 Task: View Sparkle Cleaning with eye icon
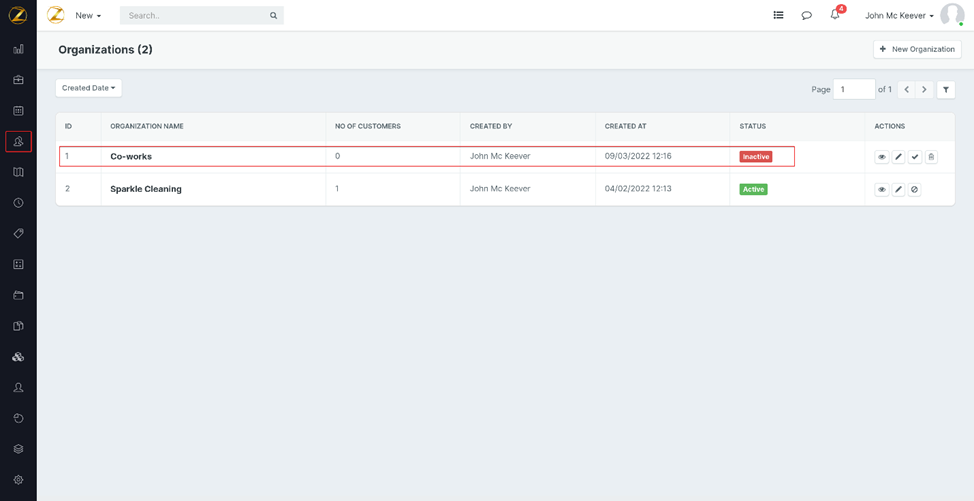881,189
